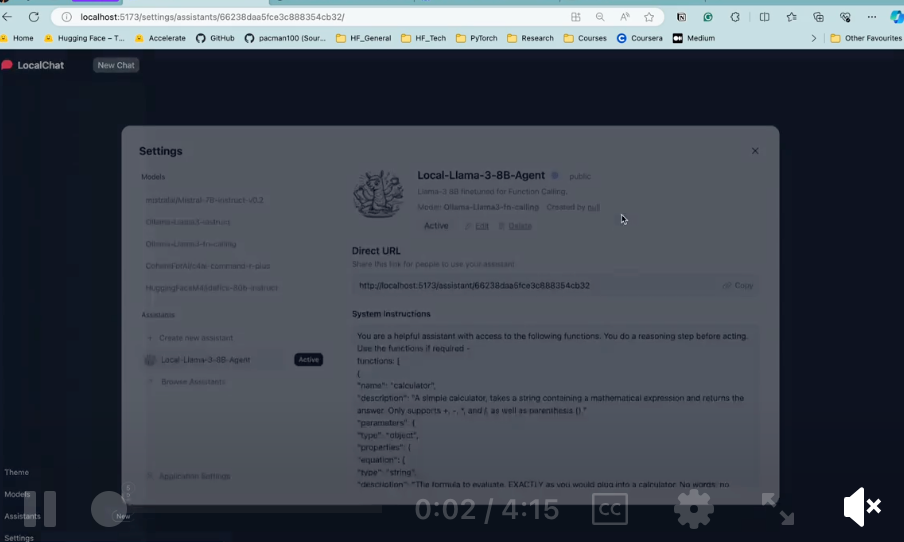
Task: Open the Grammarly extension icon
Action: pos(708,17)
